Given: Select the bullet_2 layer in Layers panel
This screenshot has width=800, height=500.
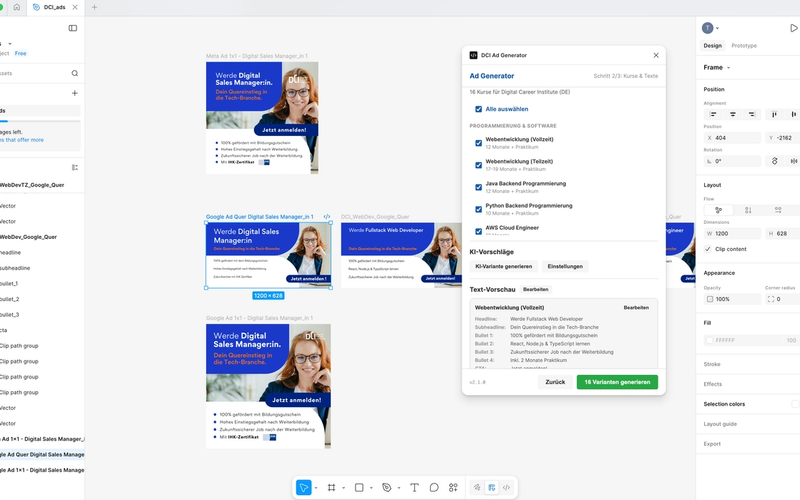Looking at the screenshot, I should [x=10, y=299].
